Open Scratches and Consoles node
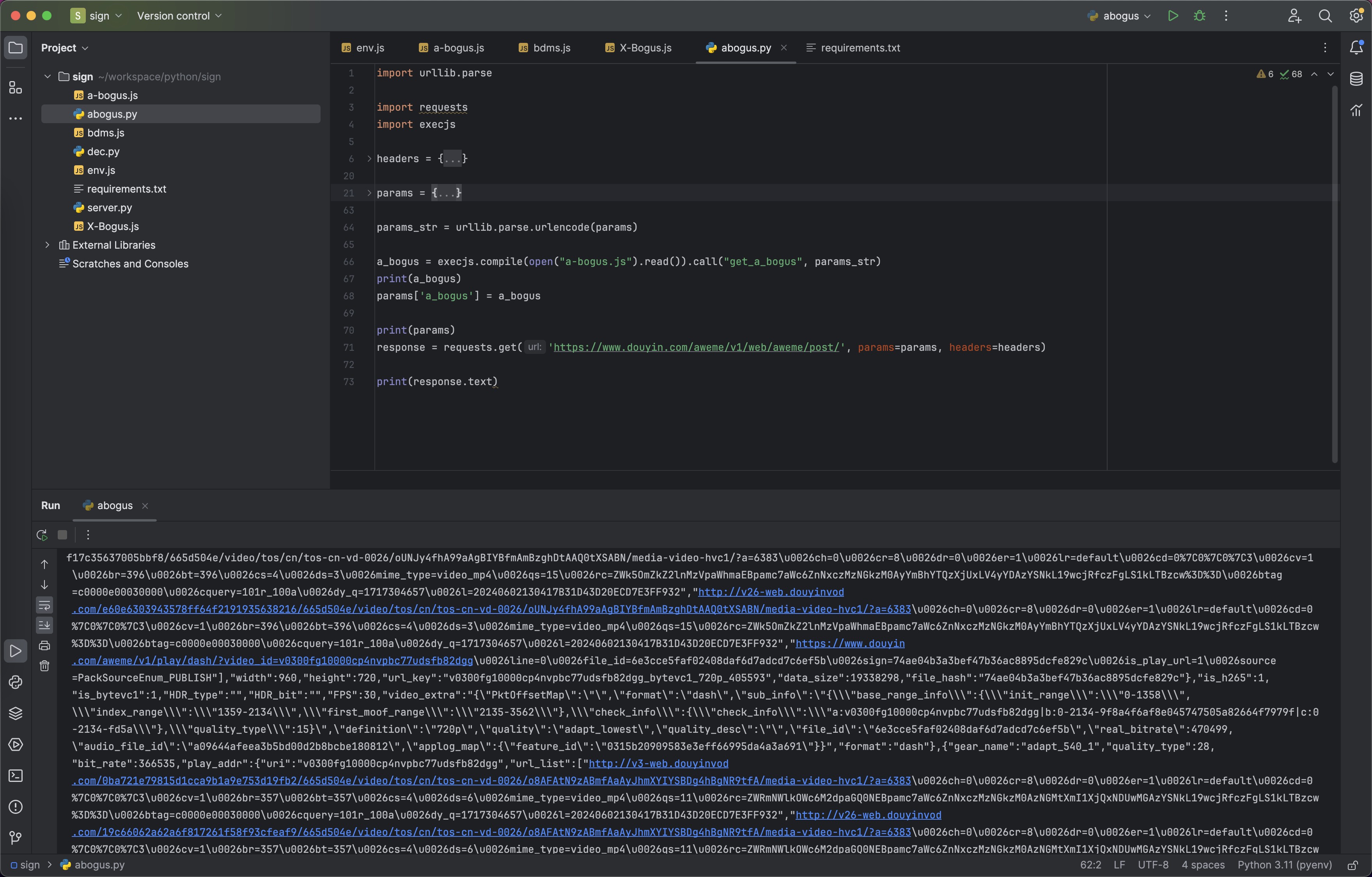 click(x=130, y=263)
